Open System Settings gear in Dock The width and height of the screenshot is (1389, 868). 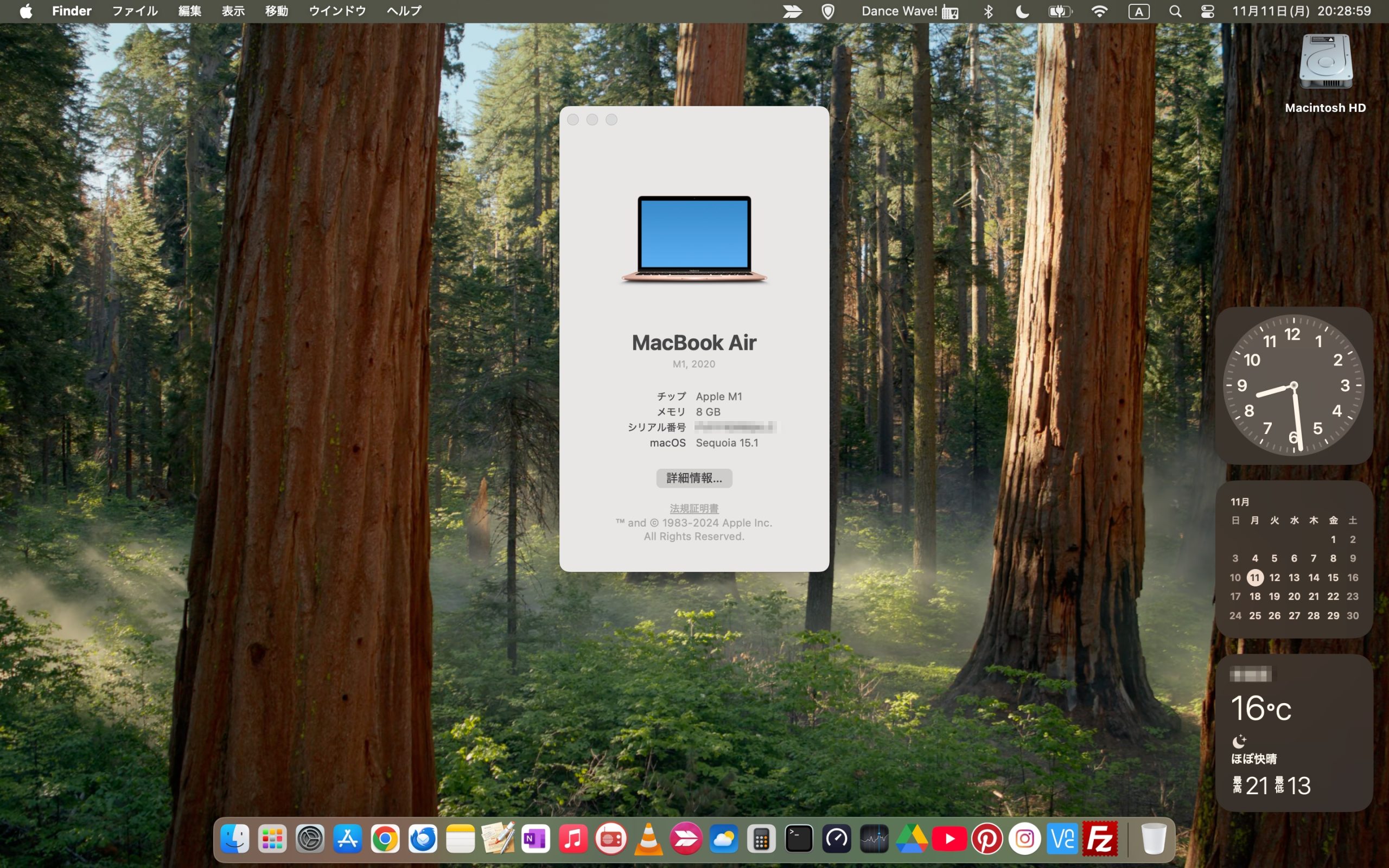coord(310,839)
